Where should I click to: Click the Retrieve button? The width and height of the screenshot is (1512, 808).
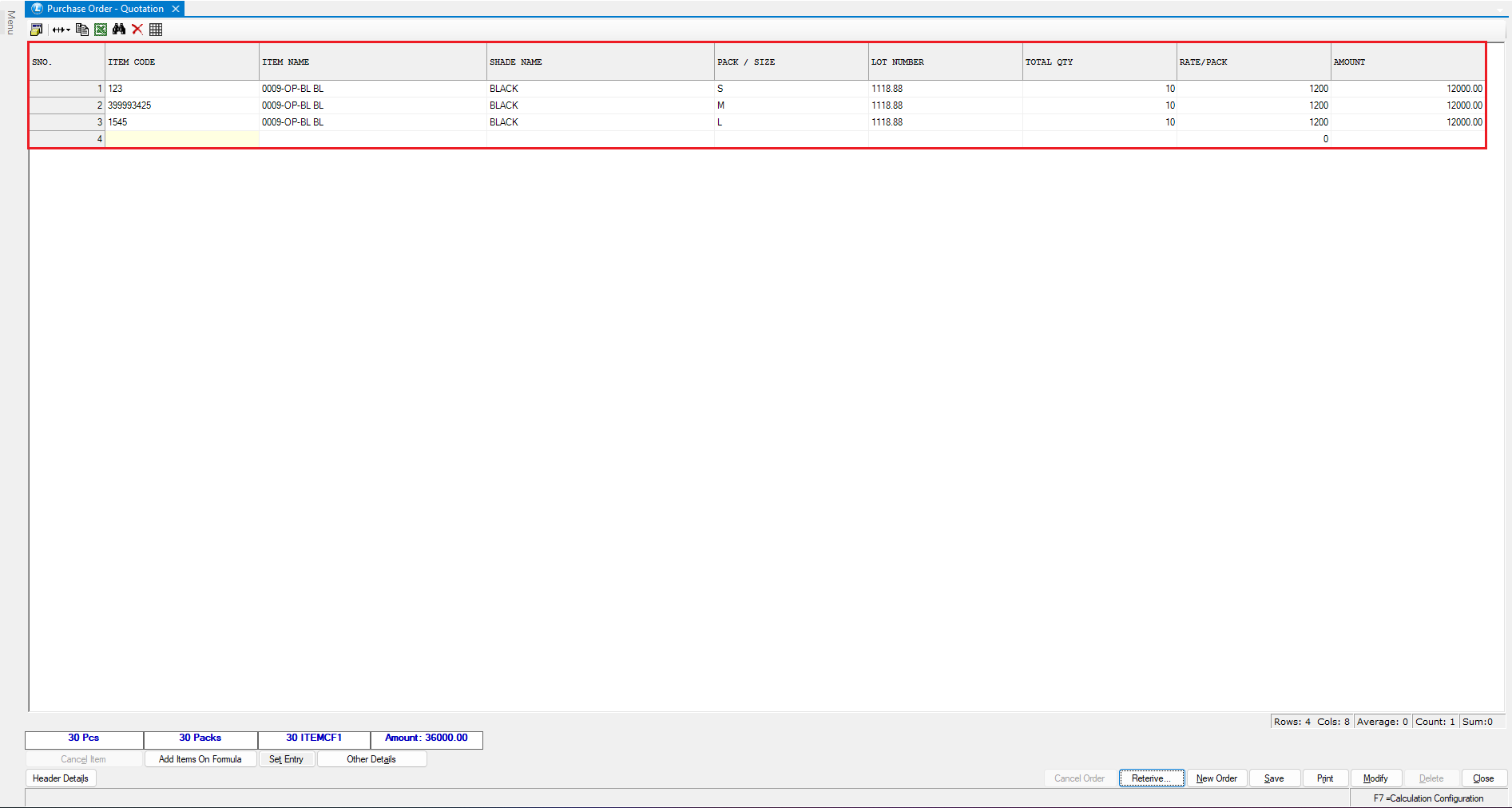(1151, 778)
